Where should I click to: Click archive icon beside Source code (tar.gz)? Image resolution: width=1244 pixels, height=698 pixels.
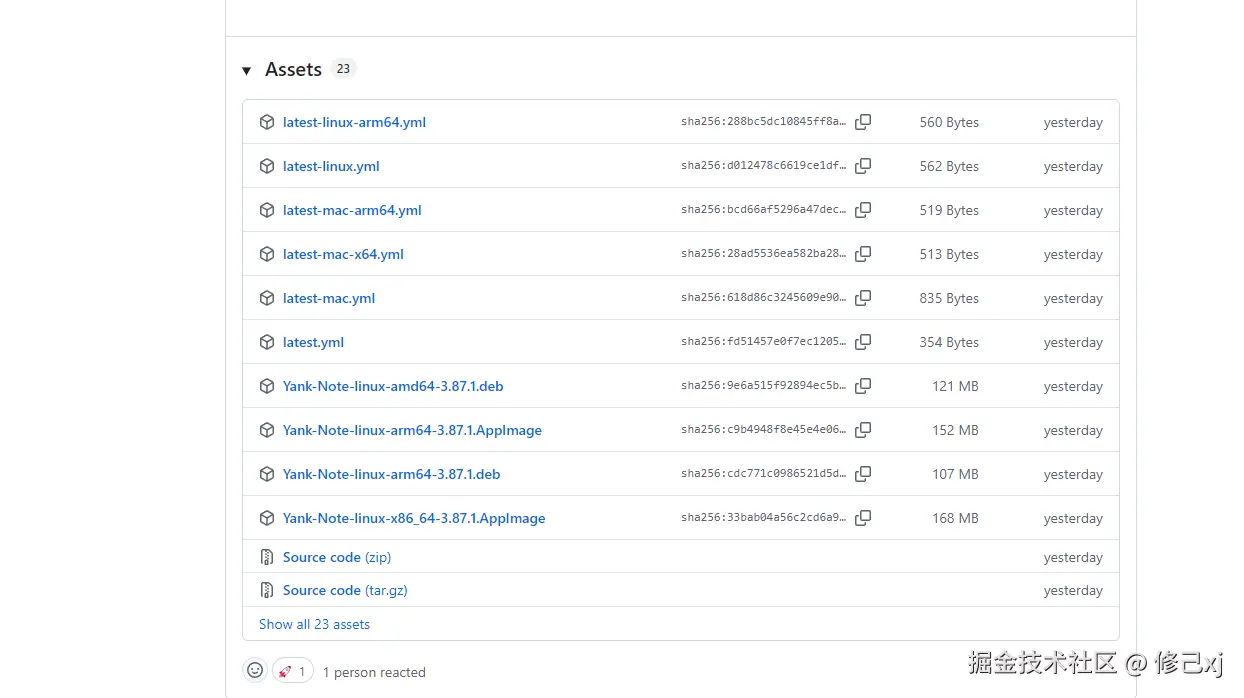pos(267,590)
